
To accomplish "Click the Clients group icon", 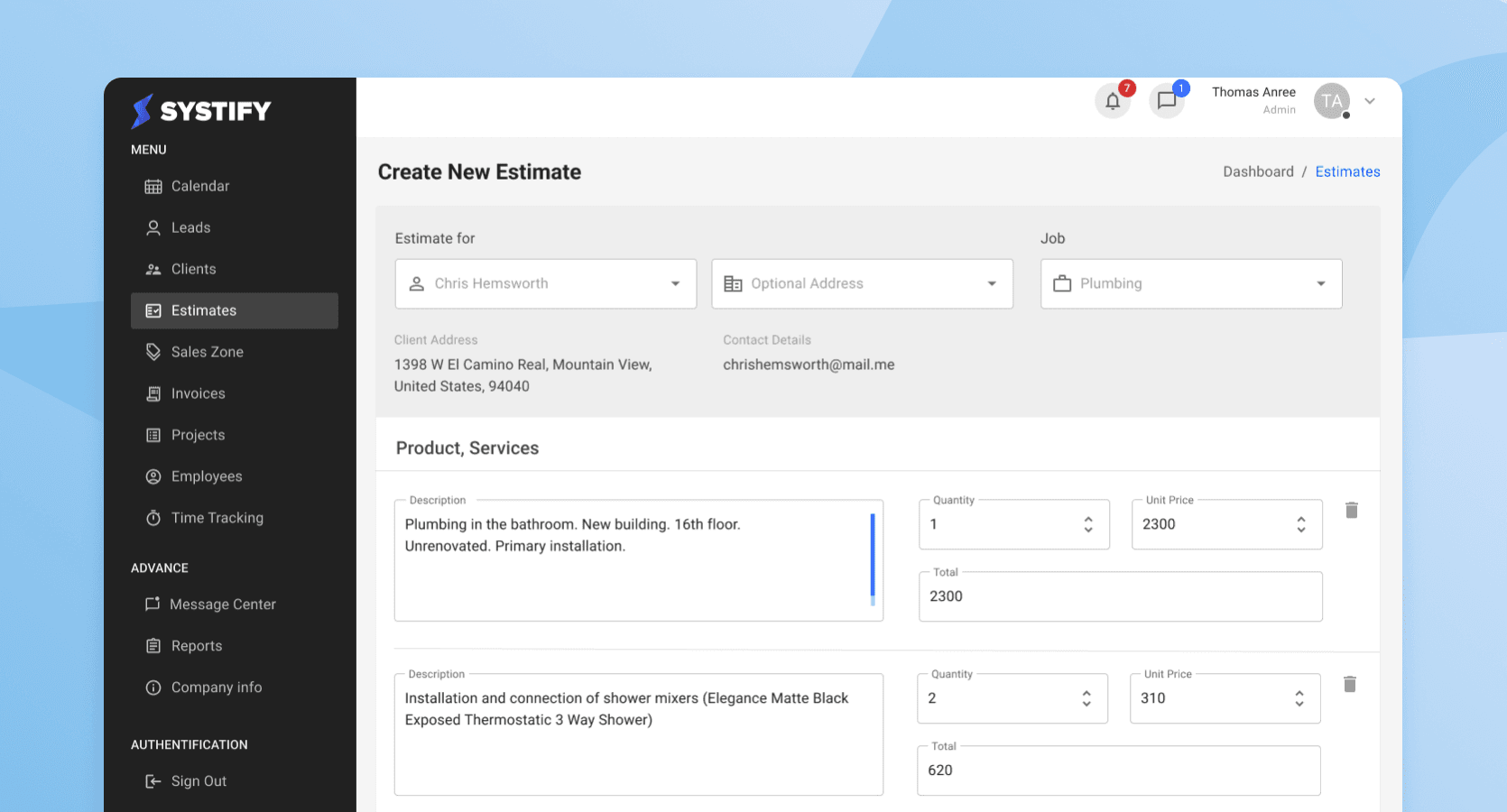I will (x=153, y=270).
